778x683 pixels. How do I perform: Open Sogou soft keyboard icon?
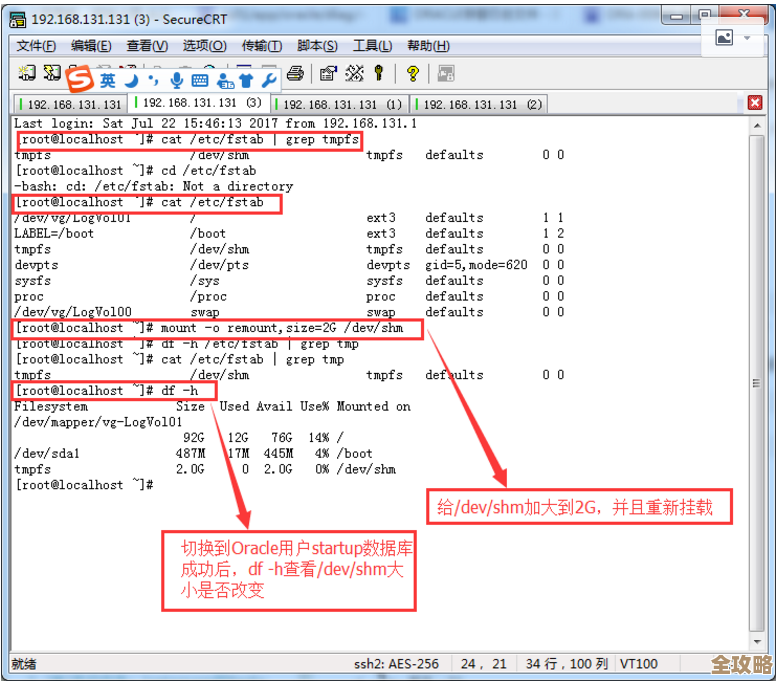(200, 80)
